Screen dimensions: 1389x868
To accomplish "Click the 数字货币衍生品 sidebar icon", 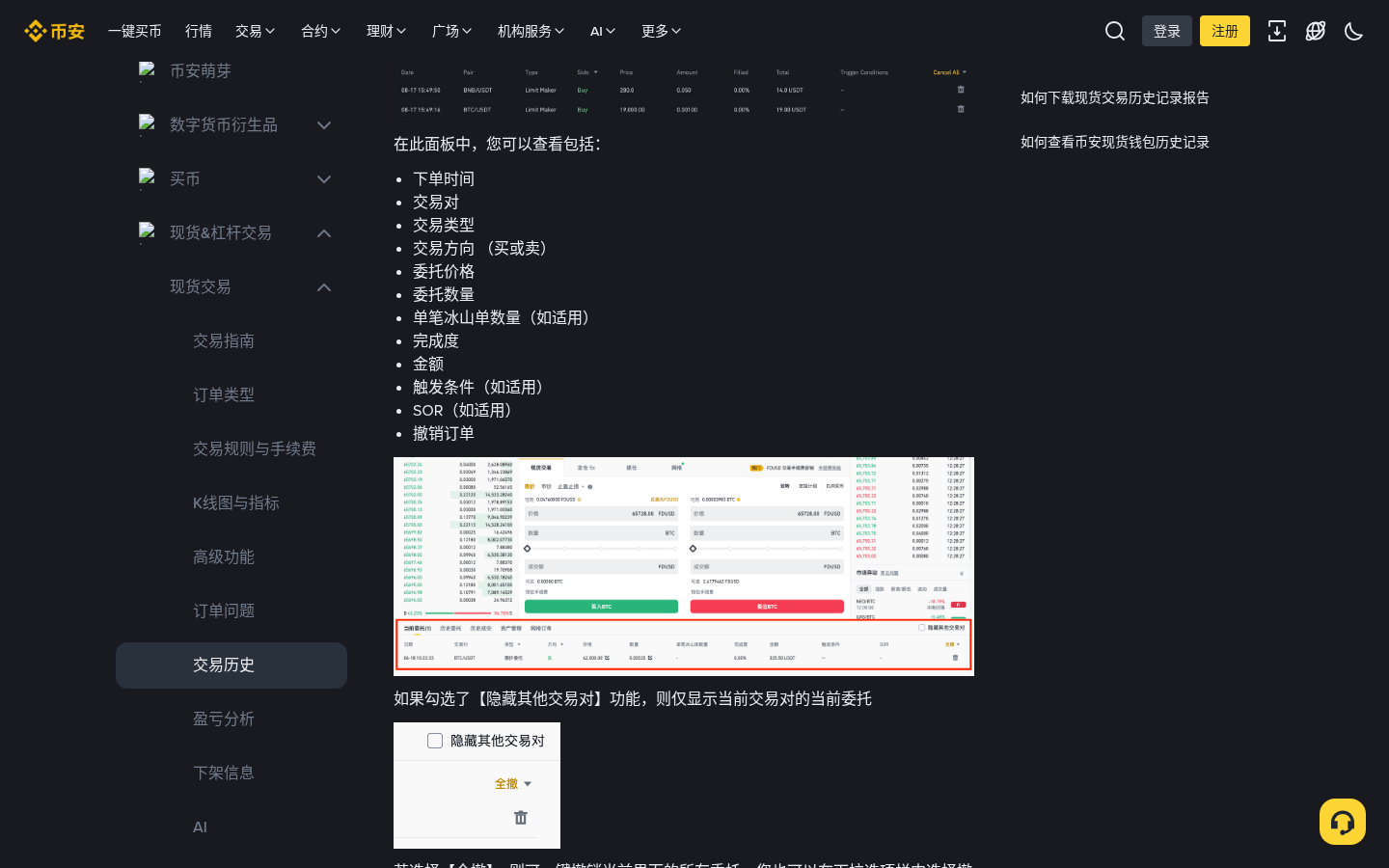I will (147, 125).
